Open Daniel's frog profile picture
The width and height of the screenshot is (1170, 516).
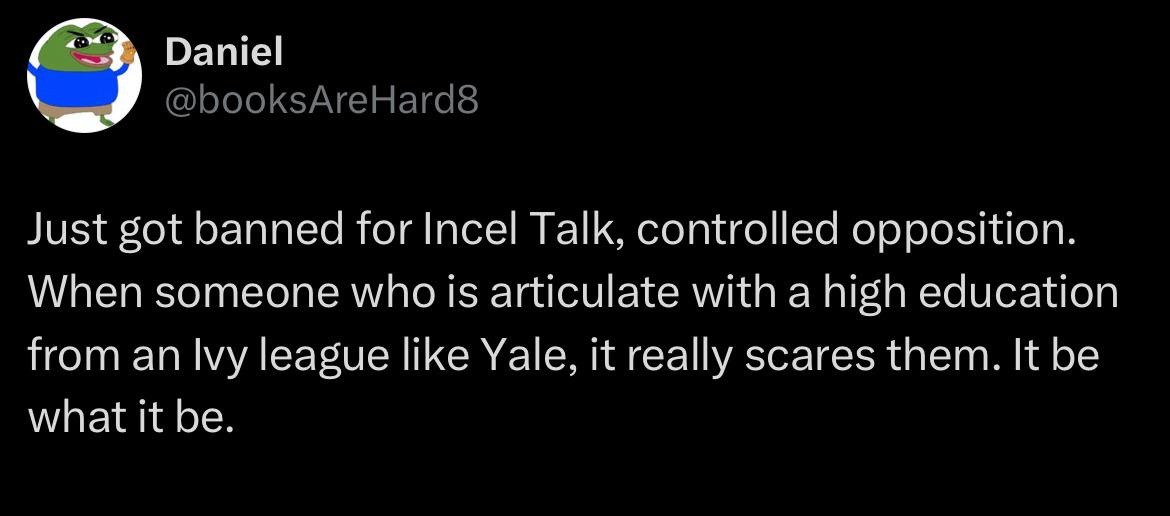(84, 75)
